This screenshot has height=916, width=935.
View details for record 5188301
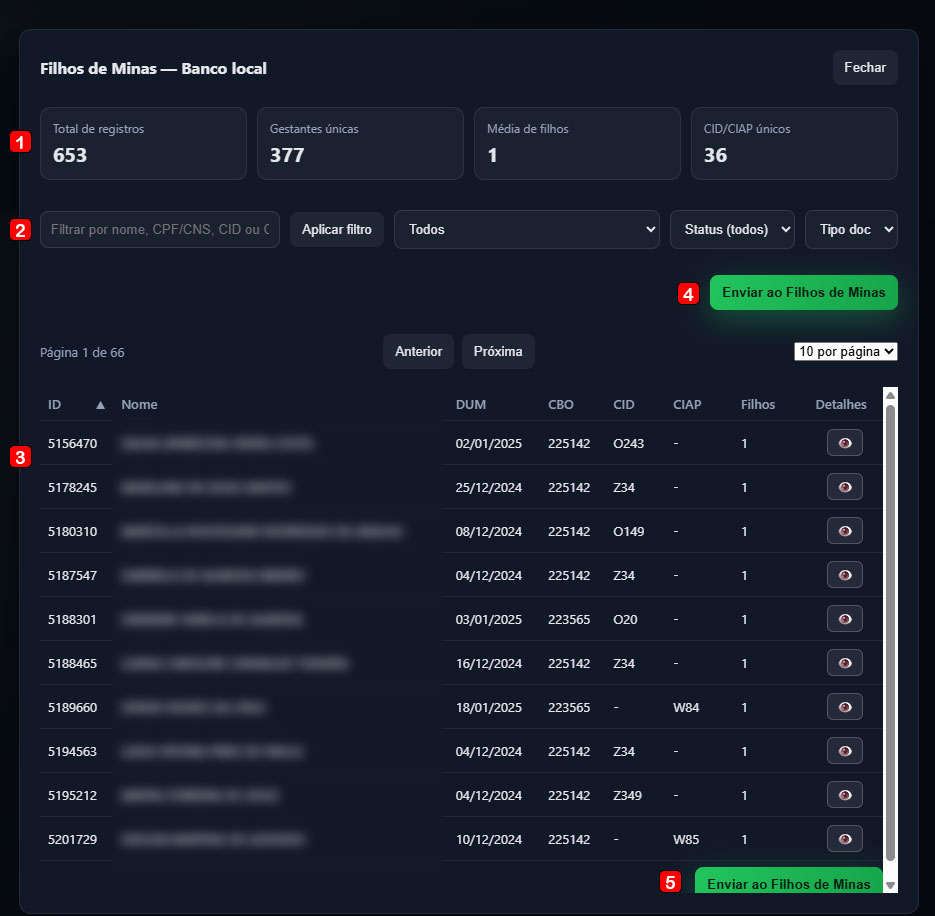(x=844, y=619)
